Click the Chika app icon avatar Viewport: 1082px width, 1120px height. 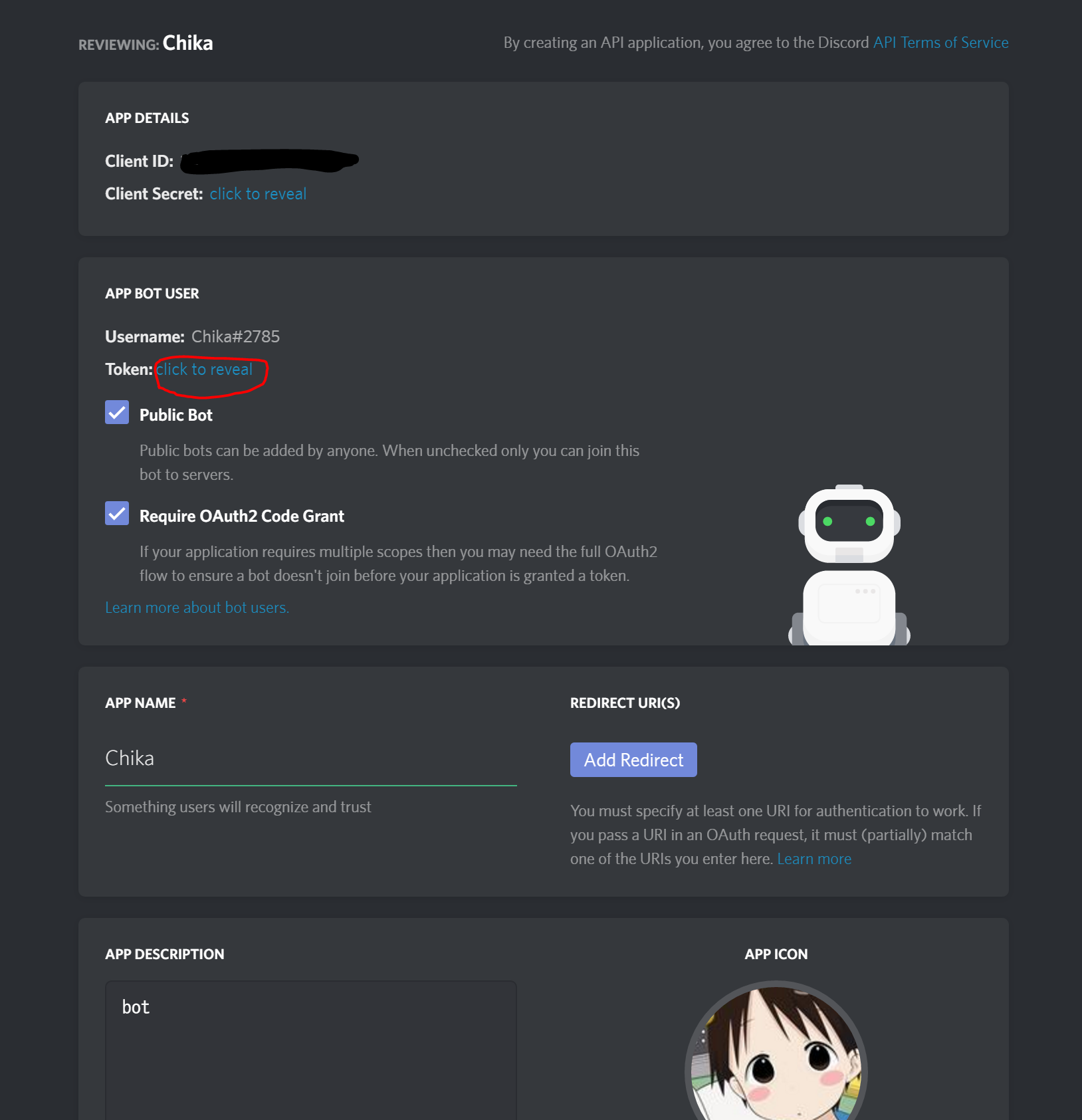click(776, 1051)
